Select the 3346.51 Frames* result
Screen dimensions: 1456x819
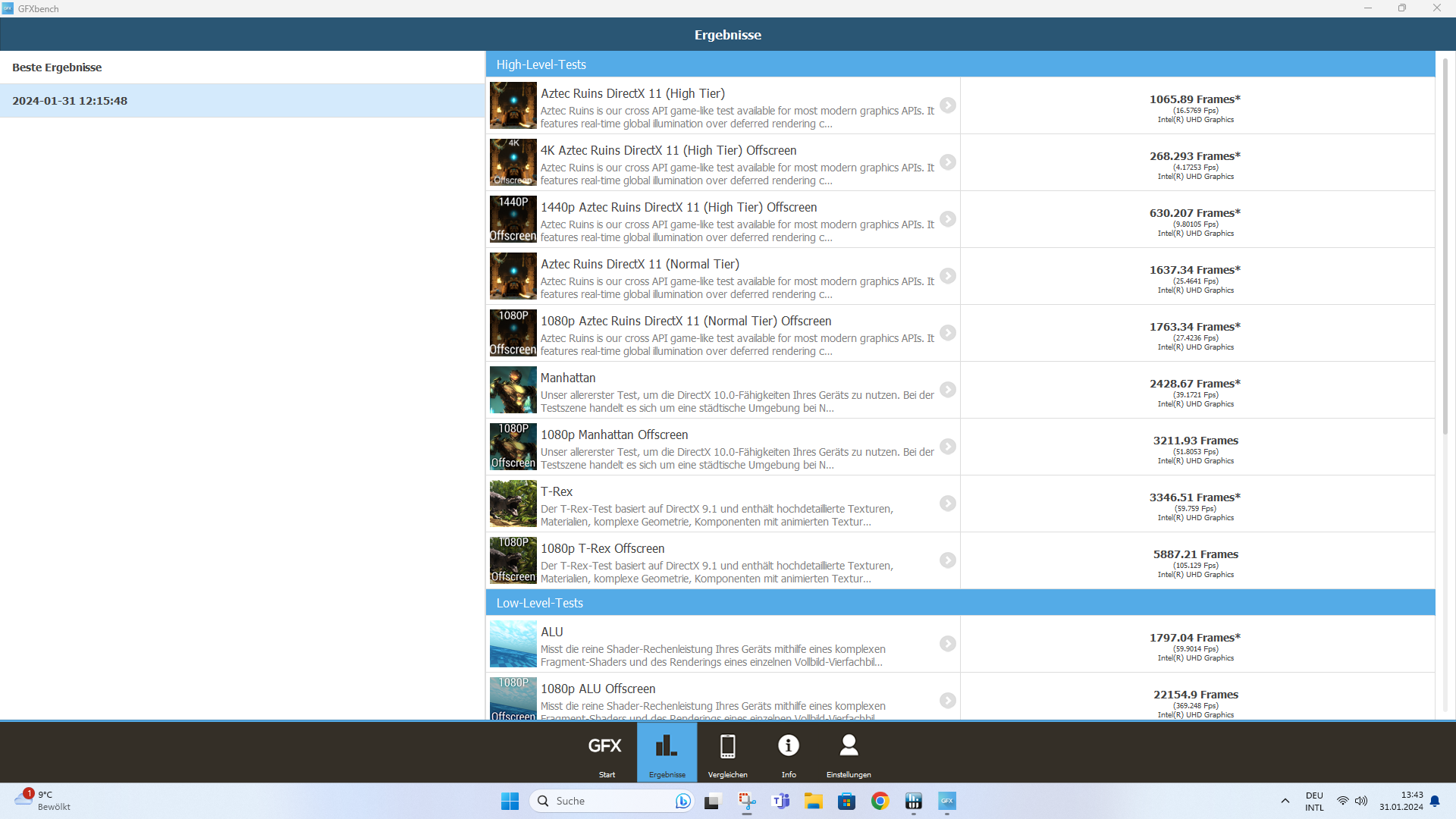(x=1195, y=497)
